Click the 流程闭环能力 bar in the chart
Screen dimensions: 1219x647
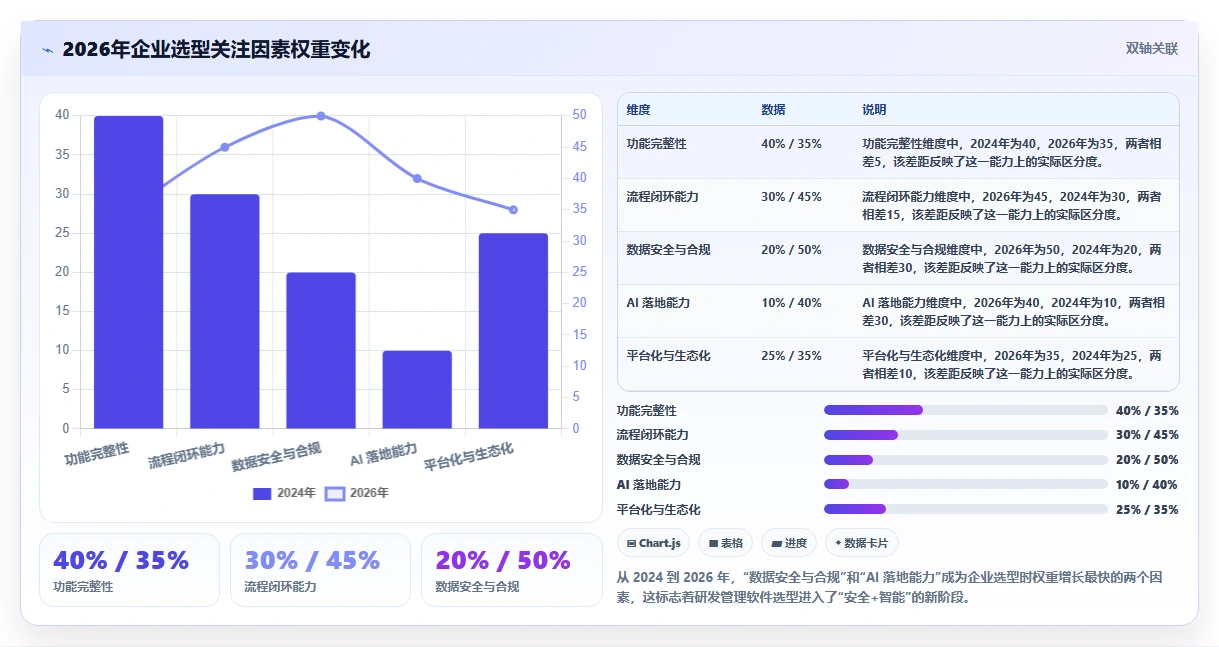(x=225, y=312)
